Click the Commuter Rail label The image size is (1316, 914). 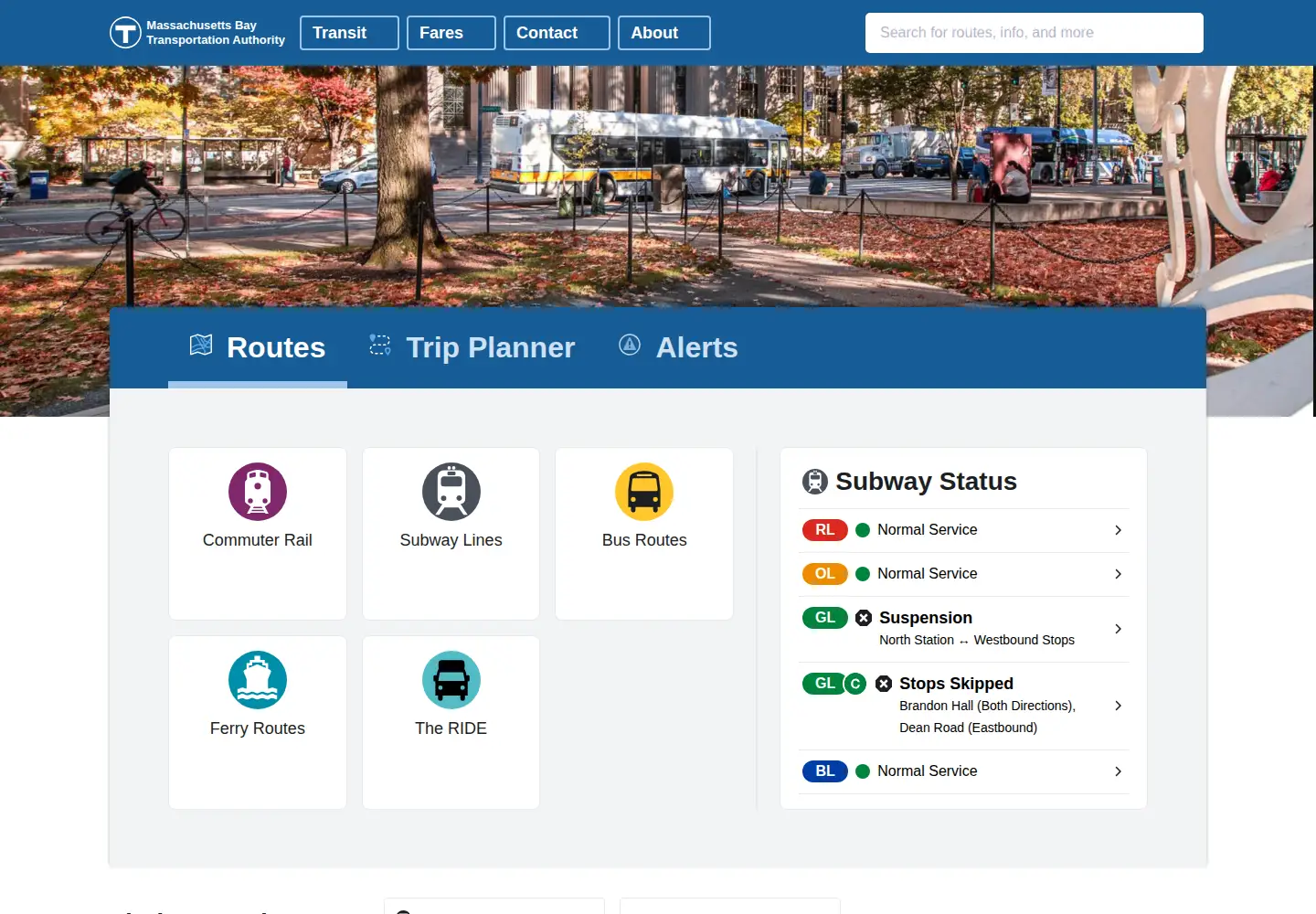pos(258,540)
